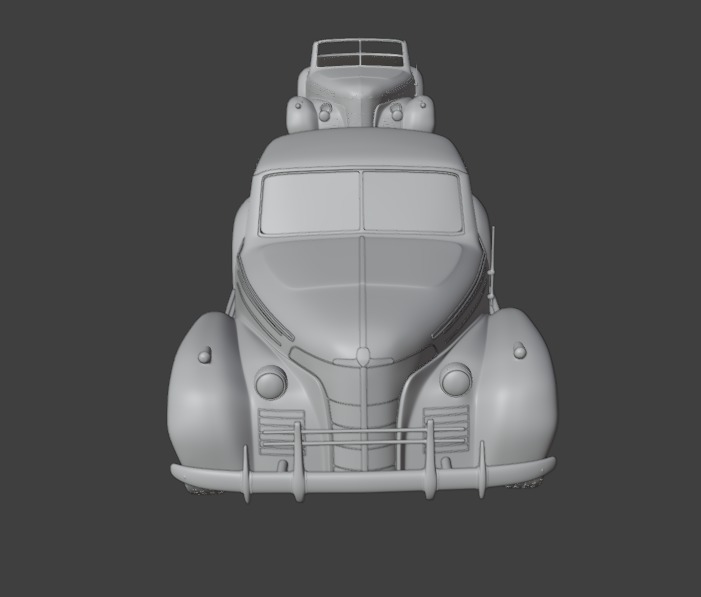Screen dimensions: 701x597
Task: Click the front car's bumper bar
Action: (363, 479)
